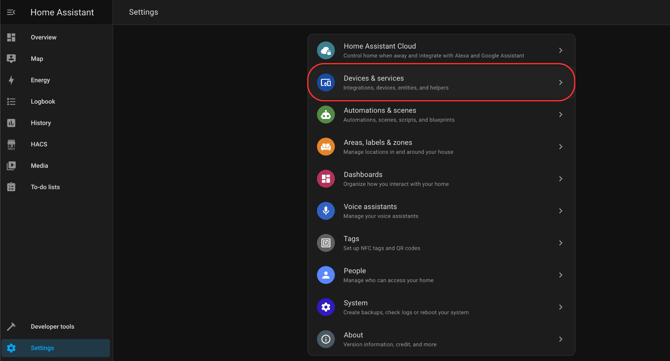Expand Devices & services via its chevron
The image size is (670, 361).
[x=560, y=82]
